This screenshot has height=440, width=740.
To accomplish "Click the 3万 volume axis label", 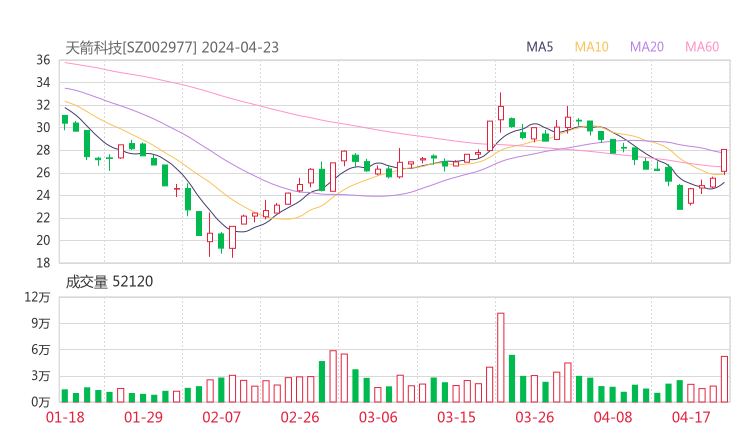I will click(41, 376).
